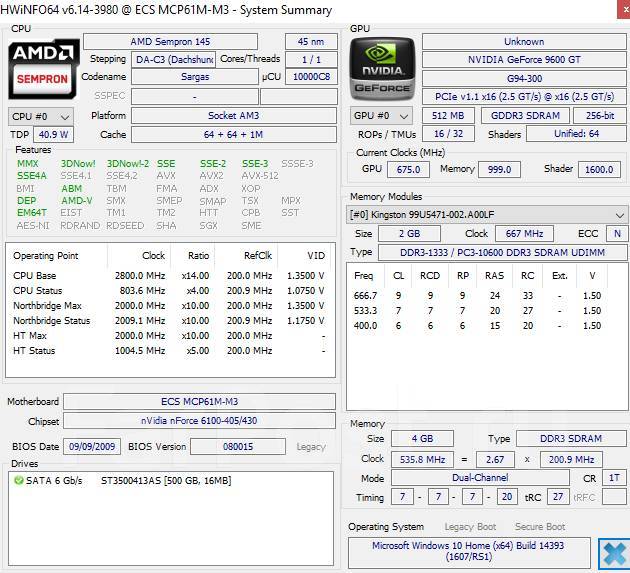Viewport: 630px width, 573px height.
Task: Click the NVIDIA GeForce 9600 GT field
Action: [x=524, y=60]
